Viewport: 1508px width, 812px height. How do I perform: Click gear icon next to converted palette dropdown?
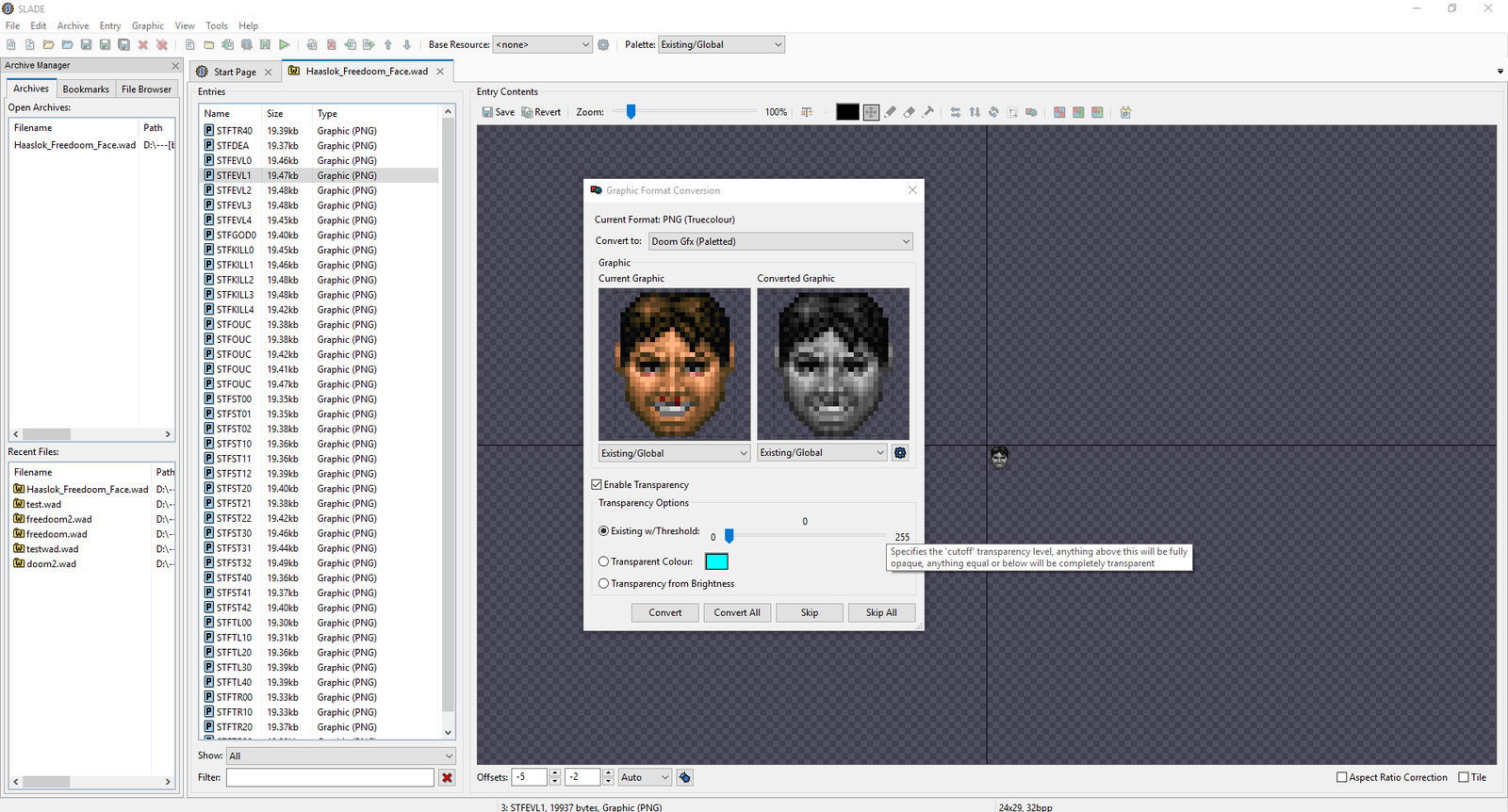900,453
